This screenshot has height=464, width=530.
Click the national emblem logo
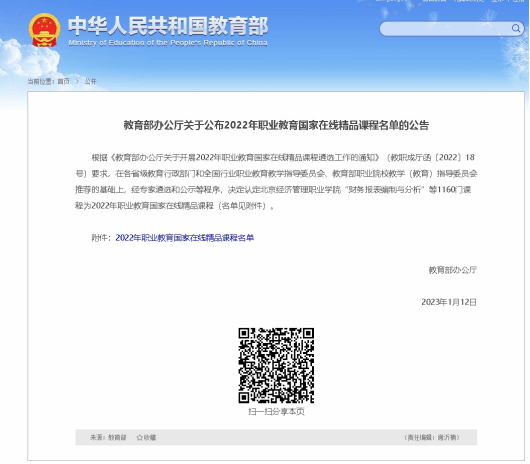pyautogui.click(x=44, y=30)
